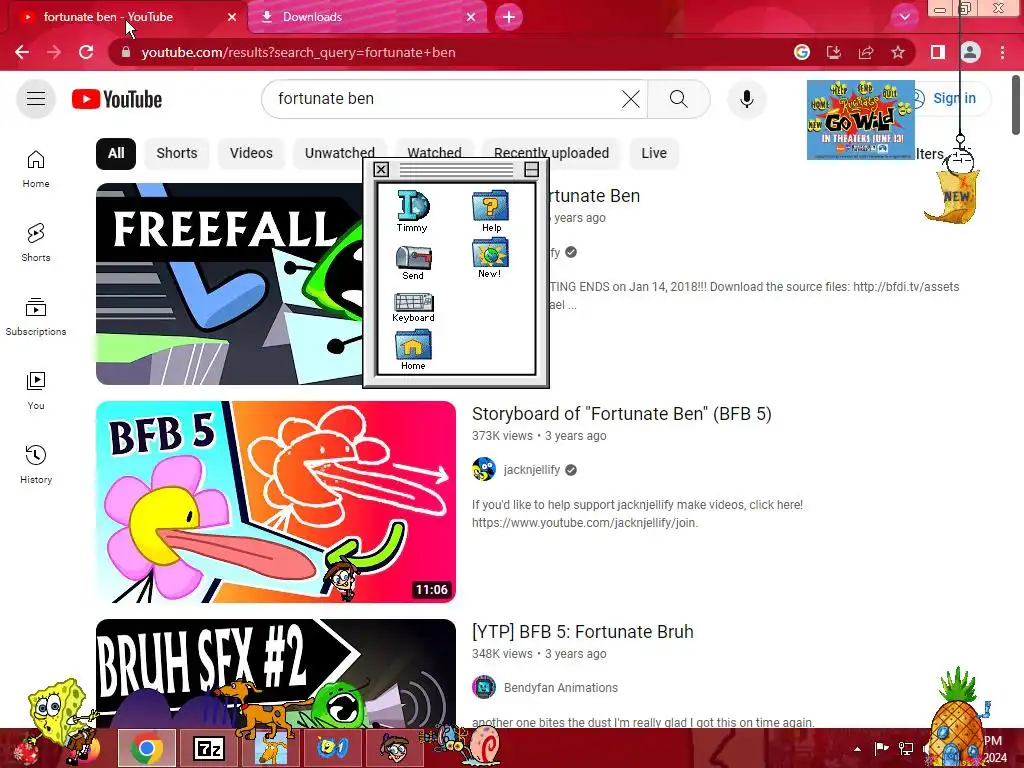Viewport: 1024px width, 768px height.
Task: Click the Bendyfan Animations channel avatar
Action: click(x=484, y=687)
